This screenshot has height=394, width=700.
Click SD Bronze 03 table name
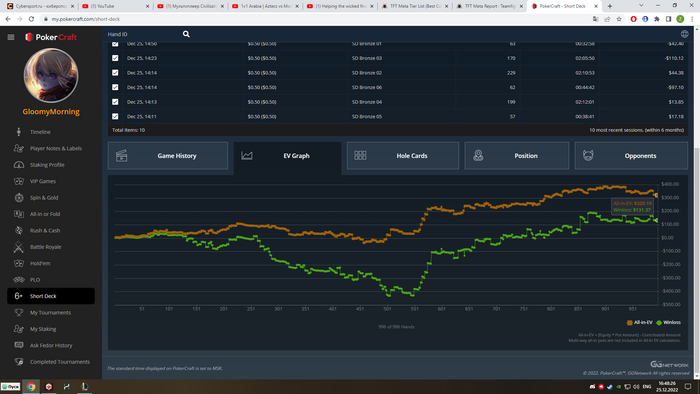click(367, 58)
